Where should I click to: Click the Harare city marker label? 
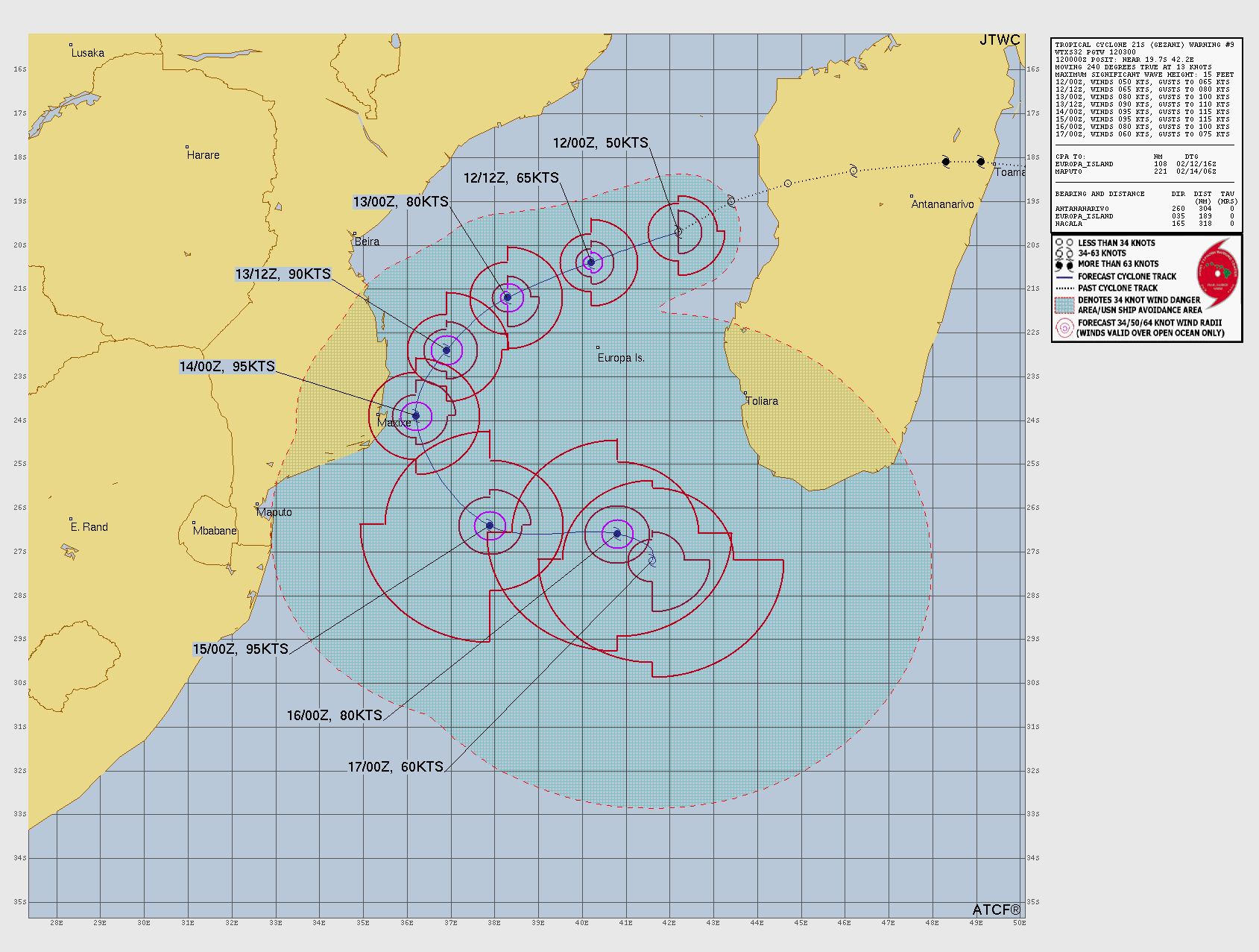(203, 155)
